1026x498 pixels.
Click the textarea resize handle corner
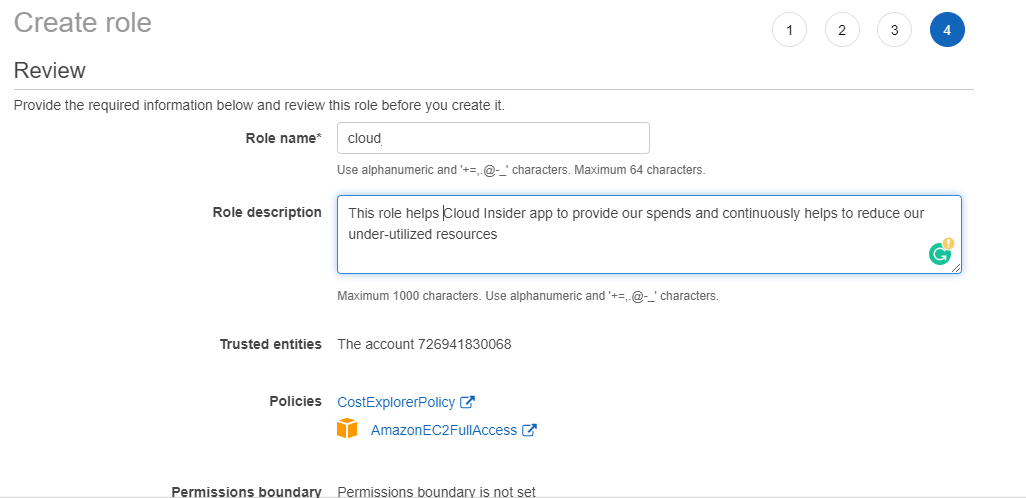pos(956,268)
